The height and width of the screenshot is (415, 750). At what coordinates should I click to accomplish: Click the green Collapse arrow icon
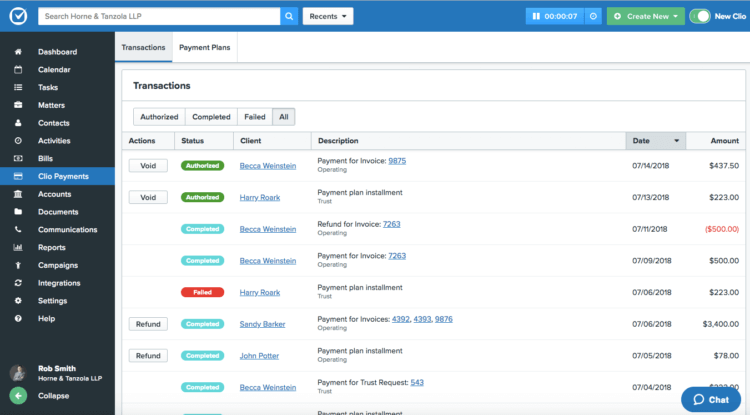click(x=18, y=395)
